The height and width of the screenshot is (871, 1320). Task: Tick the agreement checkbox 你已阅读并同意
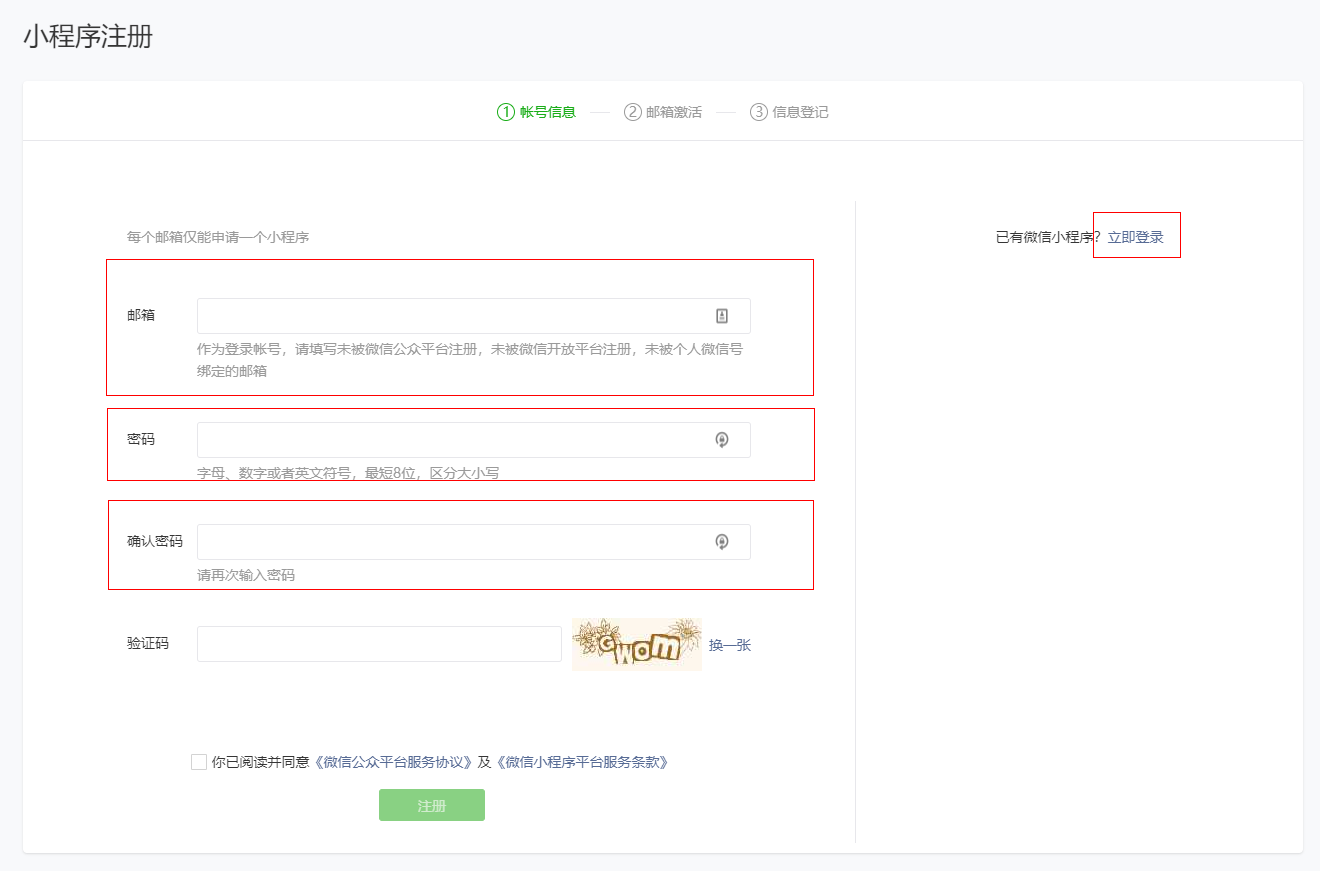point(199,762)
